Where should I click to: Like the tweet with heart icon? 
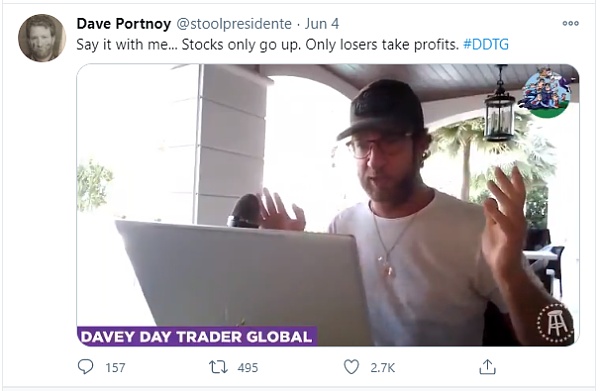(351, 367)
